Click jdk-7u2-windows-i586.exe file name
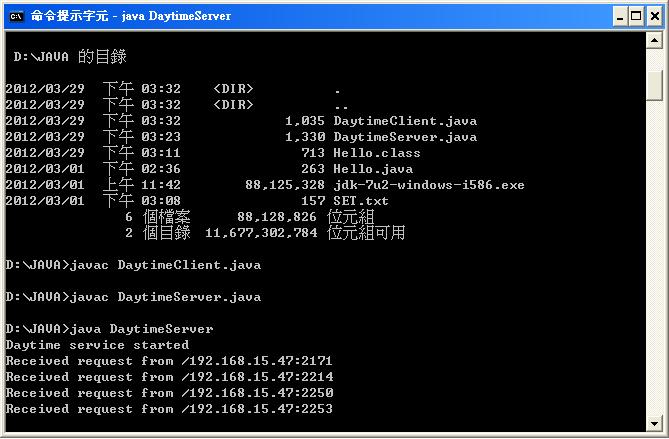Viewport: 669px width, 439px height. (x=429, y=185)
